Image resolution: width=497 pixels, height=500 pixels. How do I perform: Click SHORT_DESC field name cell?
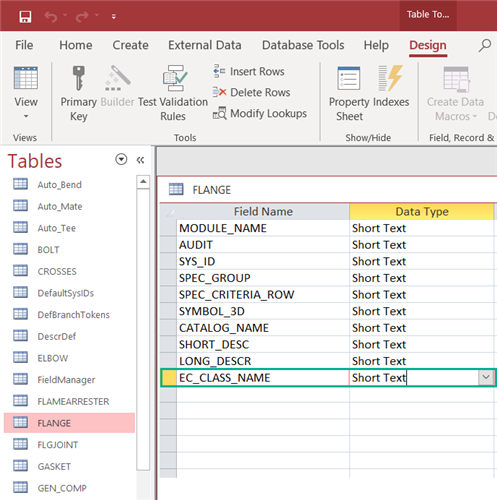tap(263, 345)
